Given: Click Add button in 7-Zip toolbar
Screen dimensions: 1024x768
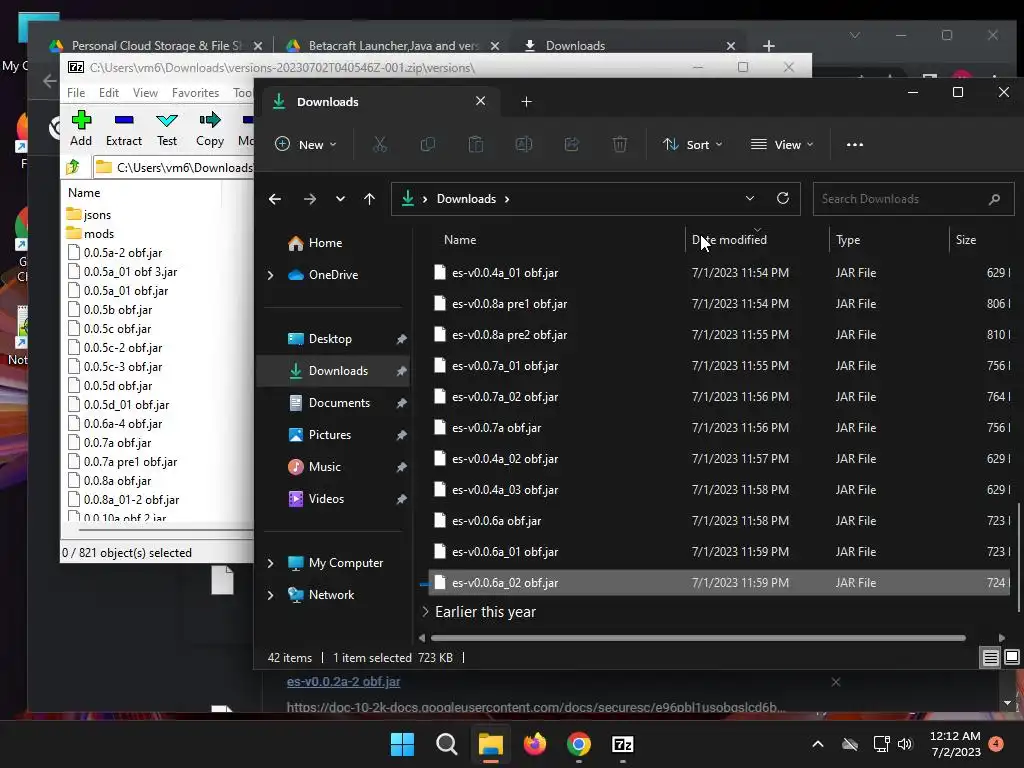Looking at the screenshot, I should 81,129.
